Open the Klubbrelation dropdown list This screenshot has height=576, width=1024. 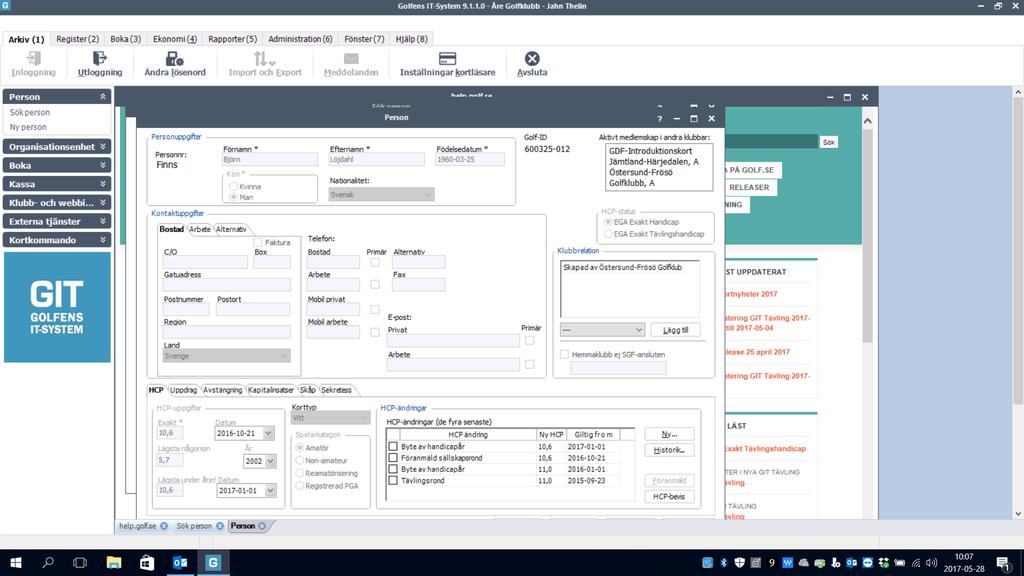coord(602,330)
